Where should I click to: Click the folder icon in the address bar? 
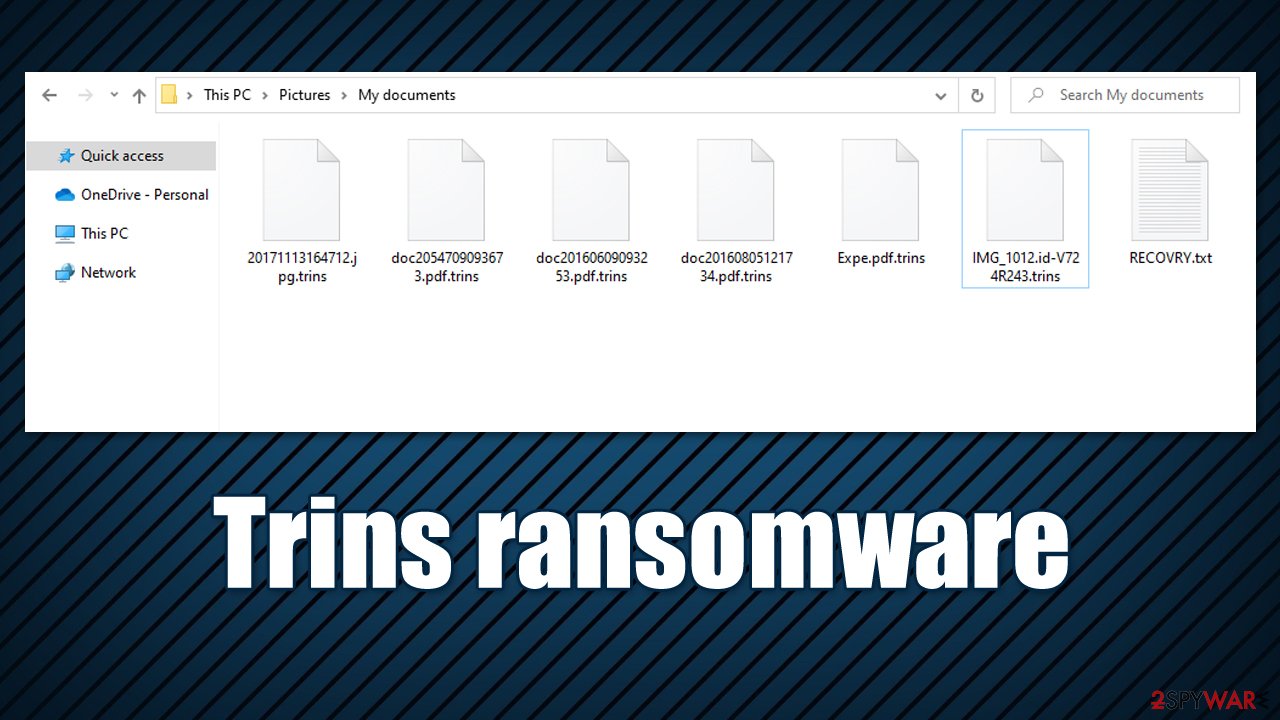tap(169, 94)
